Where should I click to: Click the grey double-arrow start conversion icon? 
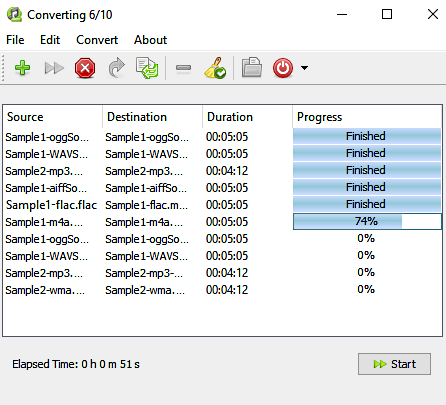(x=54, y=68)
